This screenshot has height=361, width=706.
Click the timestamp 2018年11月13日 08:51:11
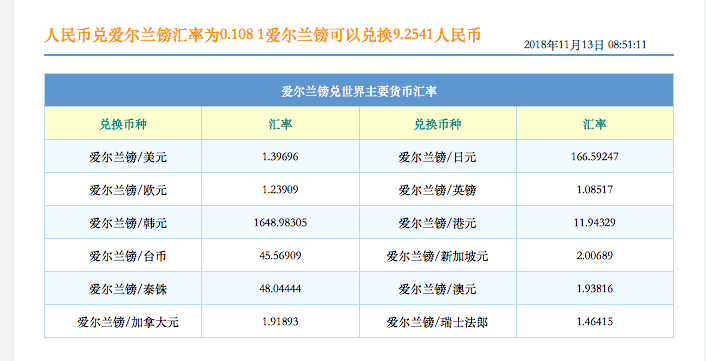pyautogui.click(x=585, y=45)
